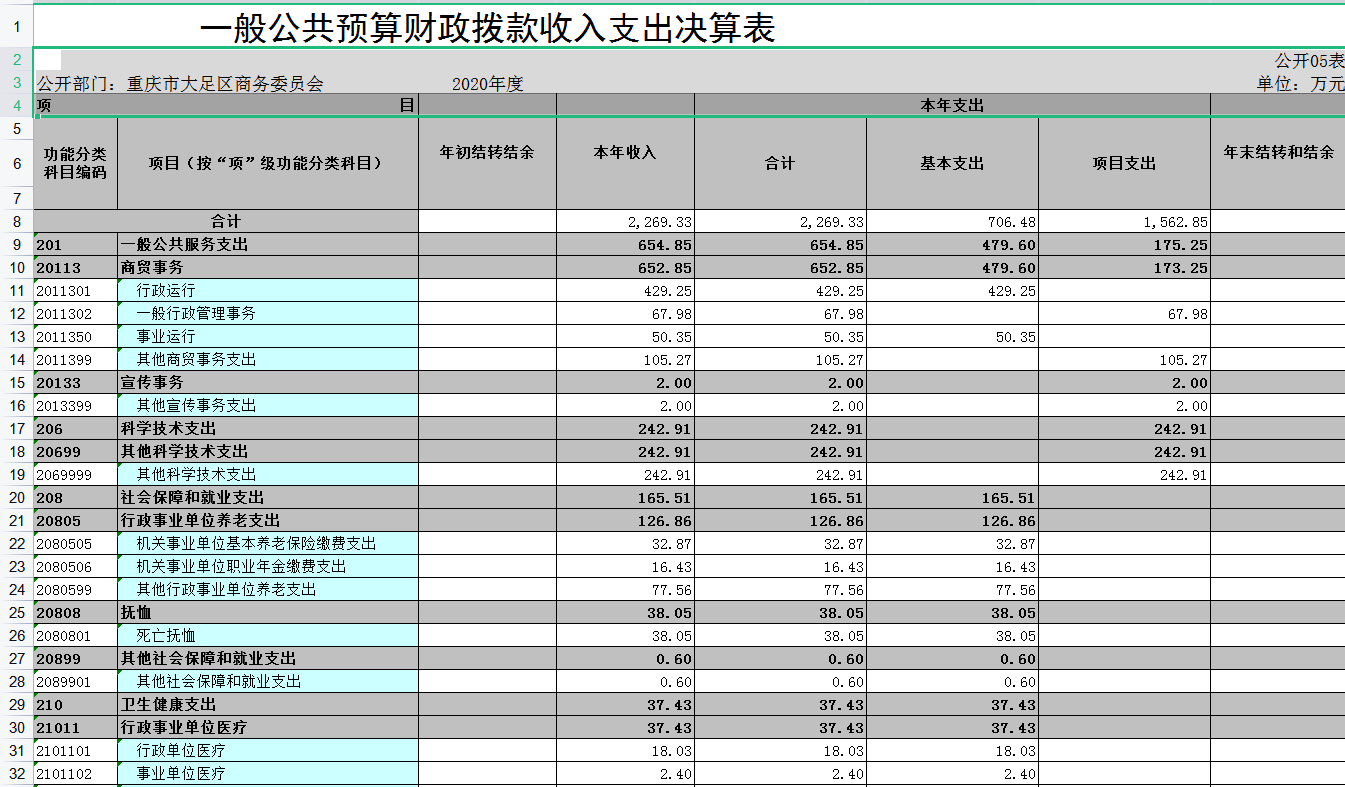Image resolution: width=1345 pixels, height=787 pixels.
Task: Click the 其他社会保障和就业支出 cell in row 28
Action: tap(267, 681)
